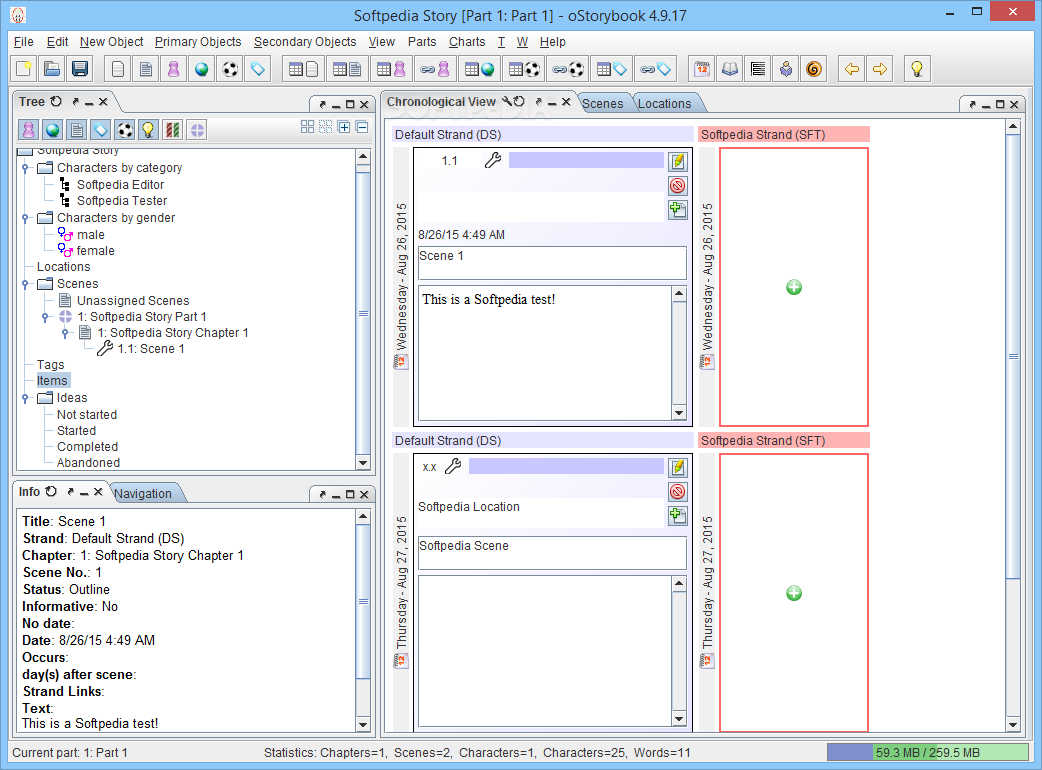Viewport: 1042px width, 770px height.
Task: Open the Primary Objects menu
Action: pos(198,42)
